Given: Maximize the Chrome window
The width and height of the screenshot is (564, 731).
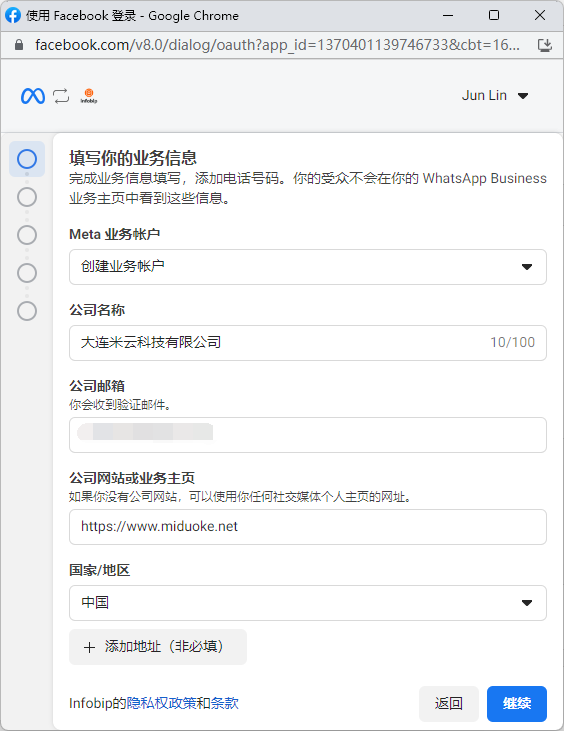Looking at the screenshot, I should pos(494,15).
